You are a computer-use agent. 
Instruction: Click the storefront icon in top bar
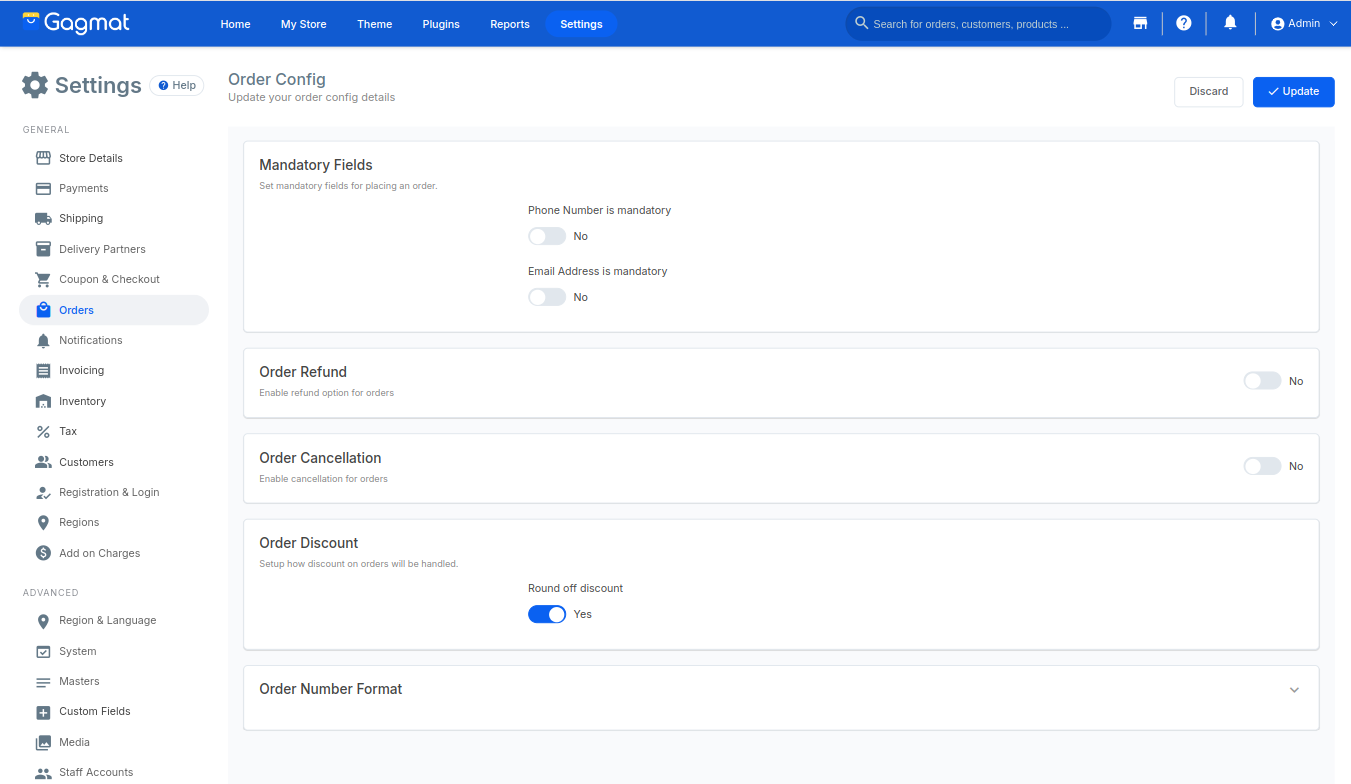pos(1140,23)
